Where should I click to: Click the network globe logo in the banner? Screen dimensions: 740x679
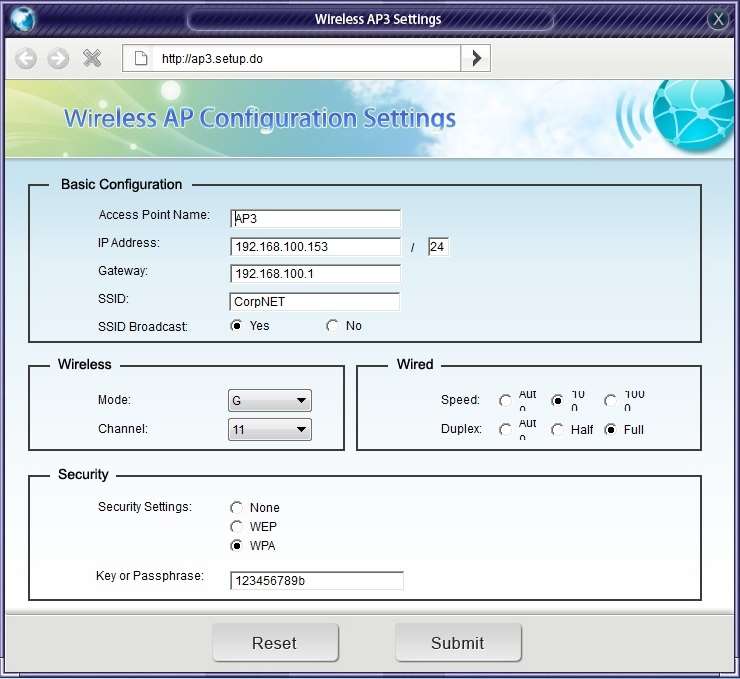(x=692, y=115)
